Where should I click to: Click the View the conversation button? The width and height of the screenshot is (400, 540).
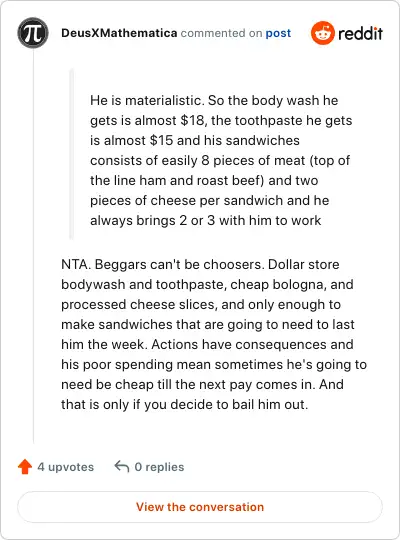tap(200, 507)
